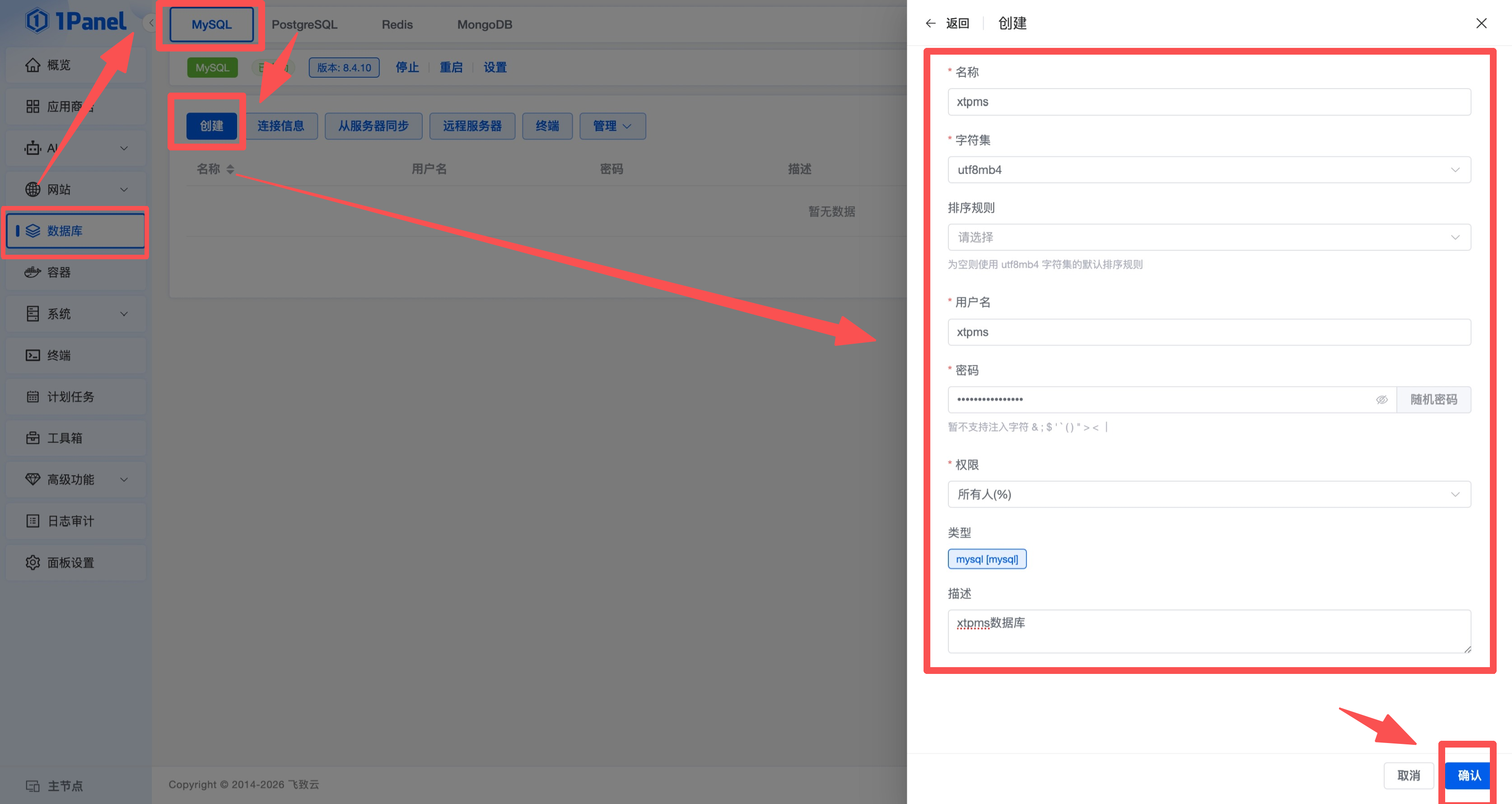Open the 字符集 utf8mb4 dropdown
The height and width of the screenshot is (804, 1512).
point(1209,169)
